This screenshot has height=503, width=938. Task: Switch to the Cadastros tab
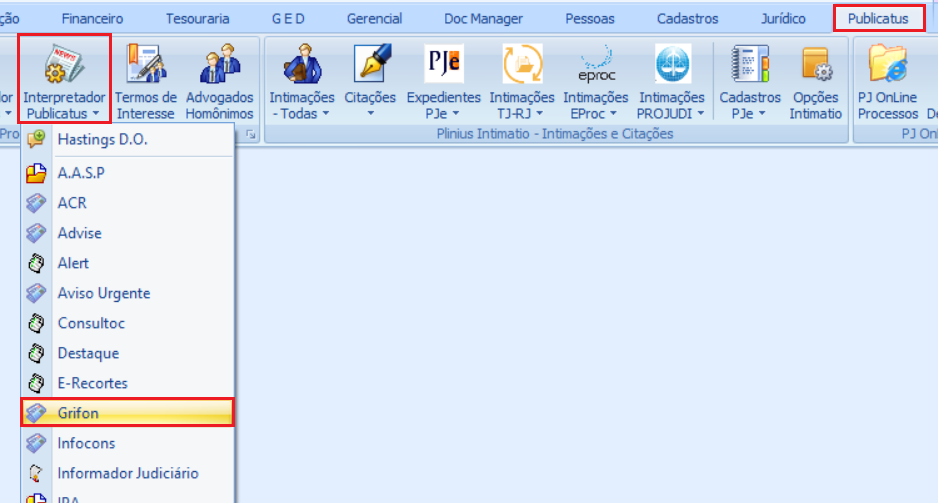coord(687,19)
